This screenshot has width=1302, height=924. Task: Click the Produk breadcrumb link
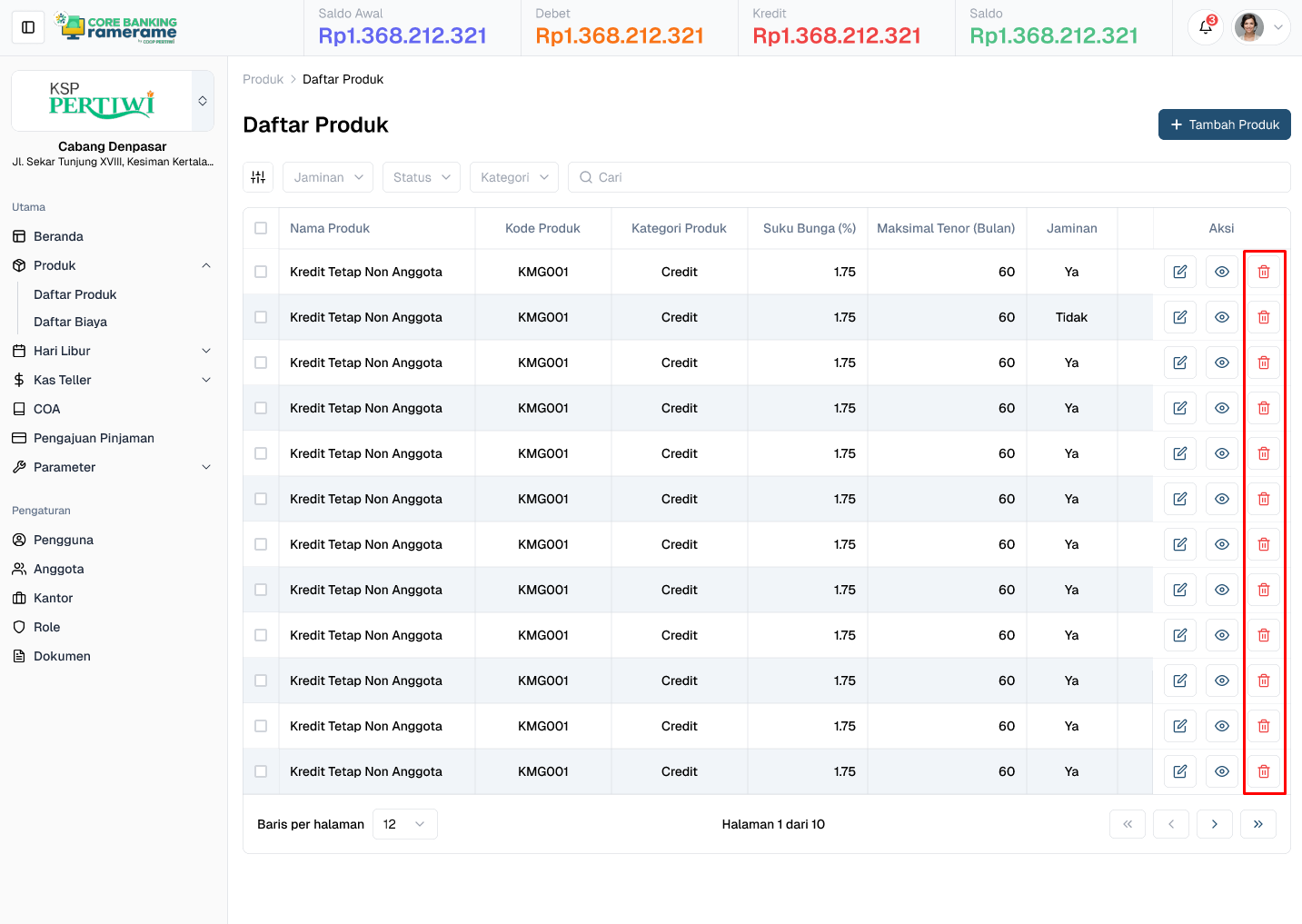263,79
